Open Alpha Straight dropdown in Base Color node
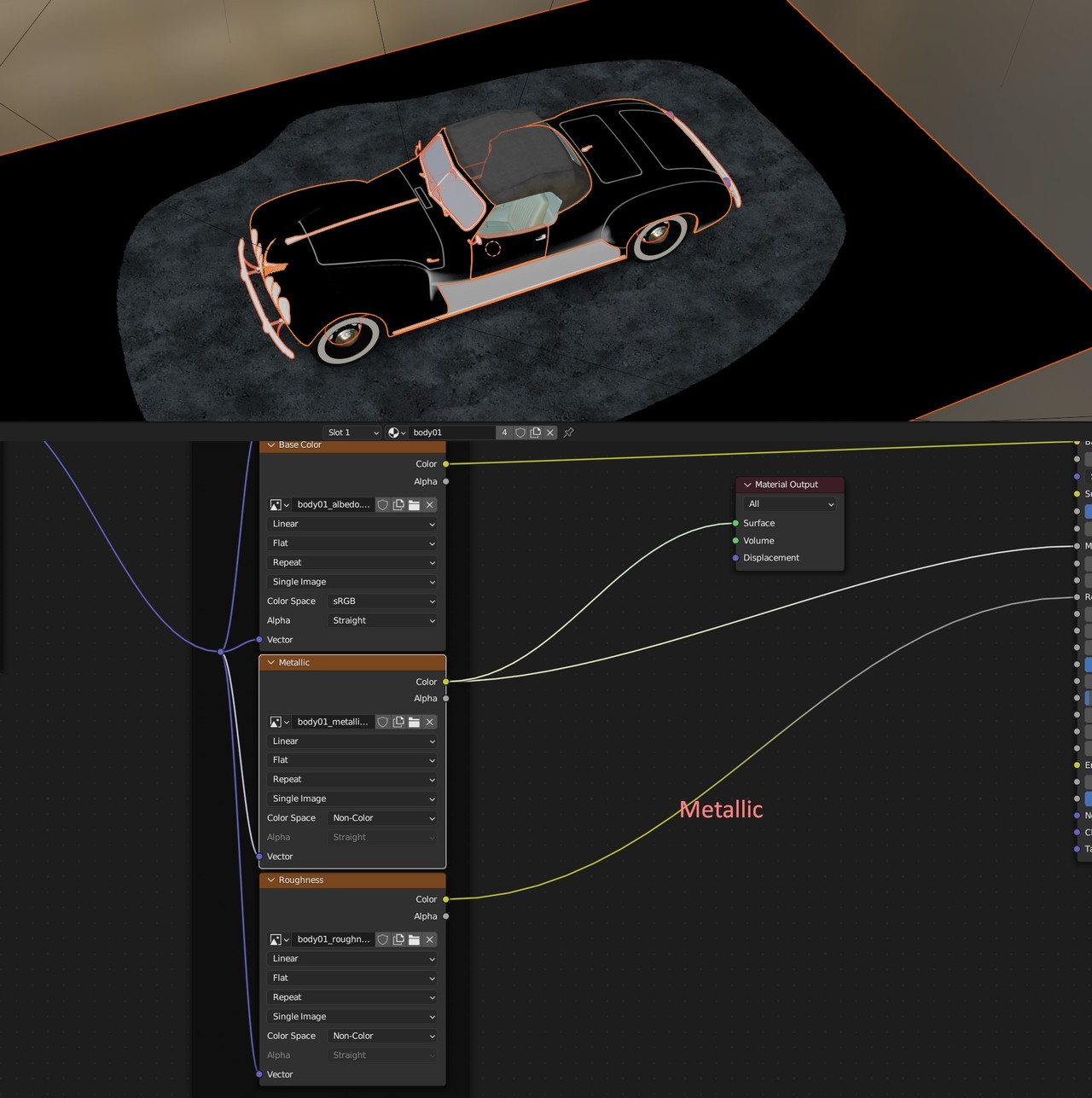 [x=383, y=620]
